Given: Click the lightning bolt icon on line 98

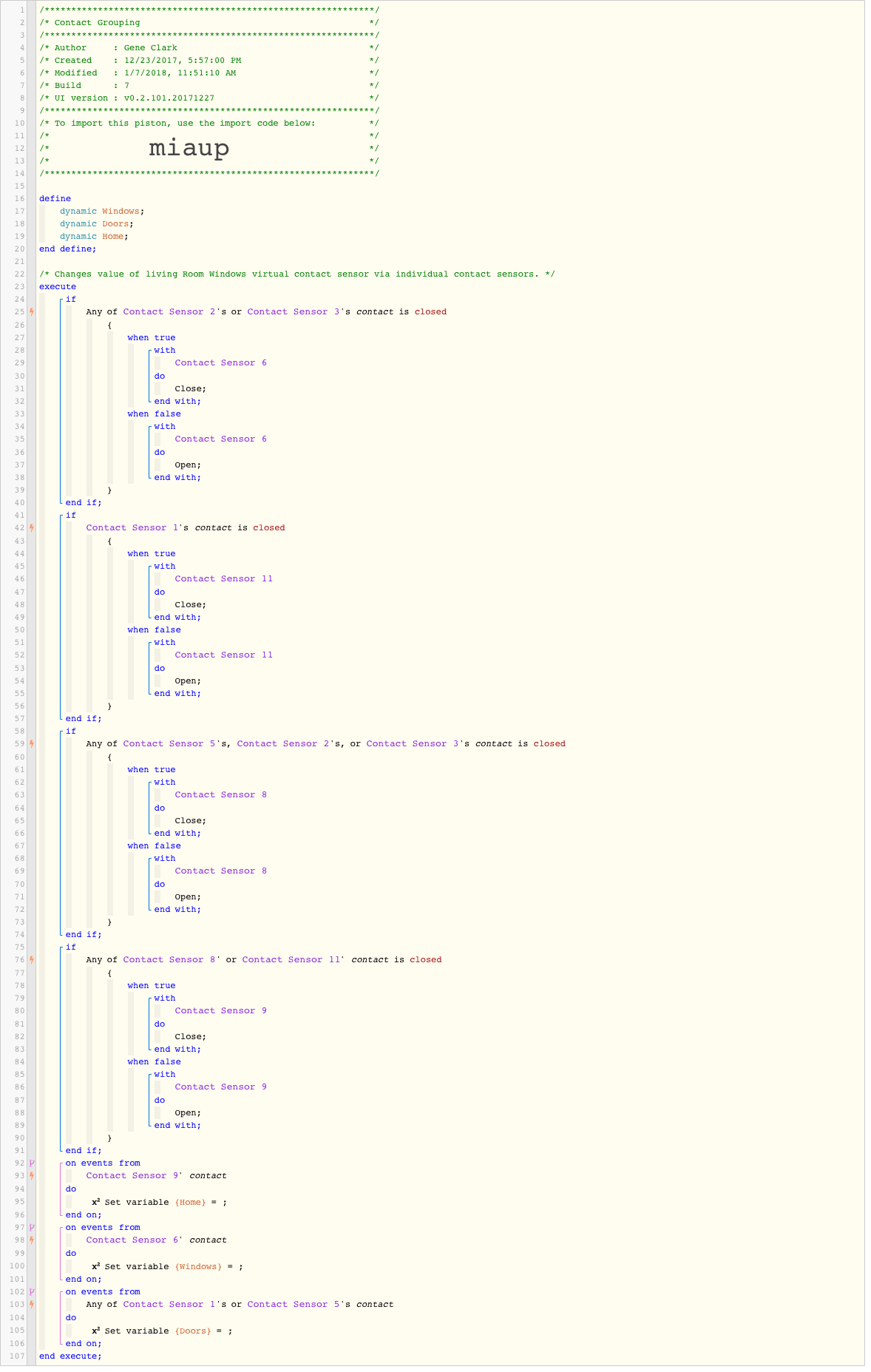Looking at the screenshot, I should pyautogui.click(x=32, y=1240).
